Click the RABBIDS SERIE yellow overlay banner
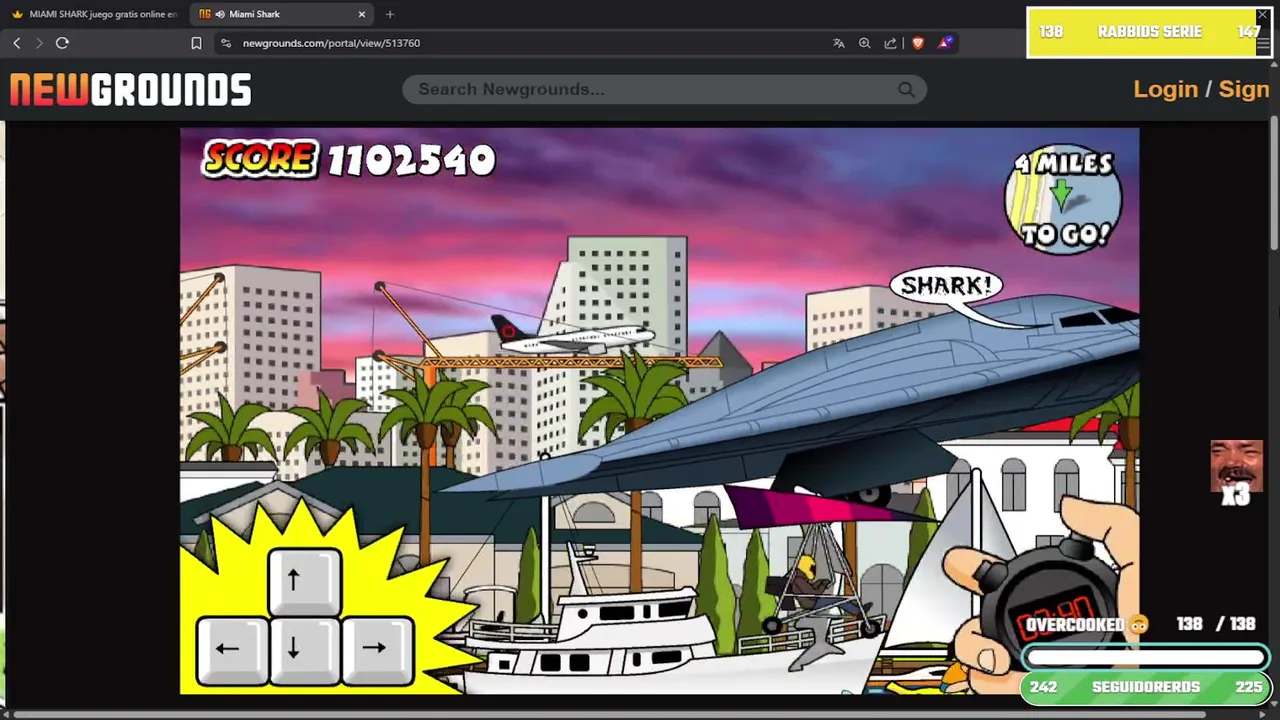1280x720 pixels. [1149, 32]
